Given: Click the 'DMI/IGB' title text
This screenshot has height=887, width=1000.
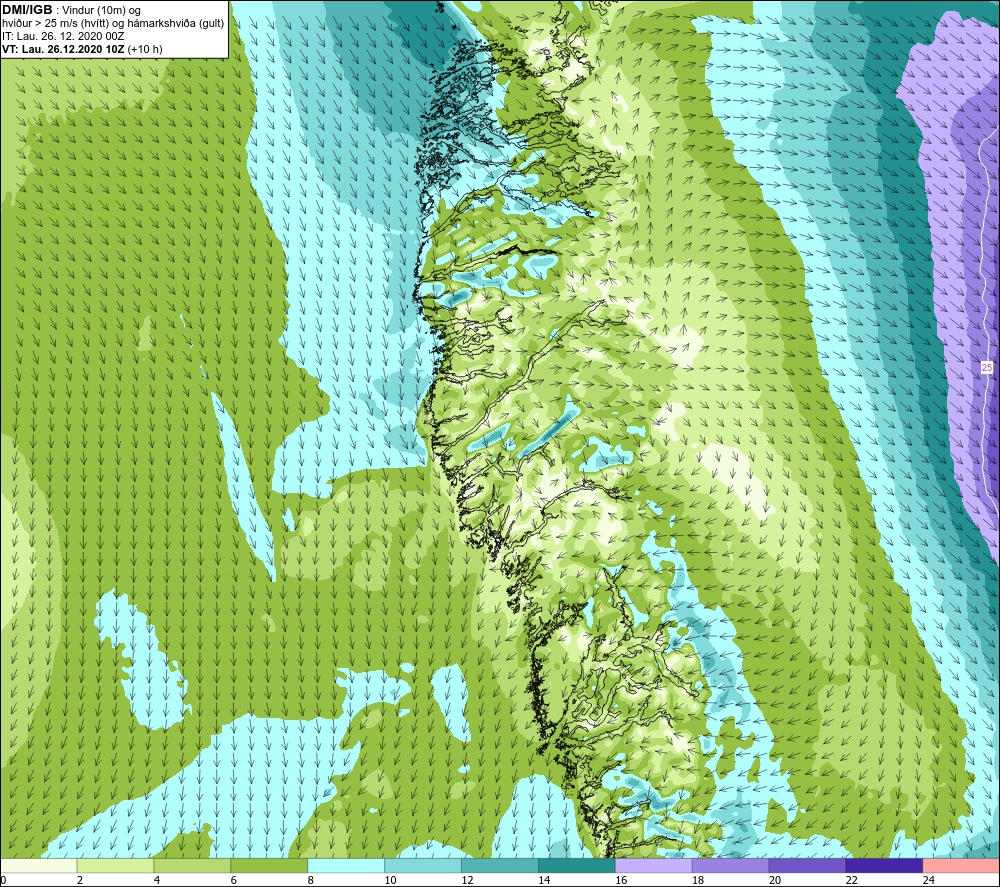Looking at the screenshot, I should [x=27, y=10].
